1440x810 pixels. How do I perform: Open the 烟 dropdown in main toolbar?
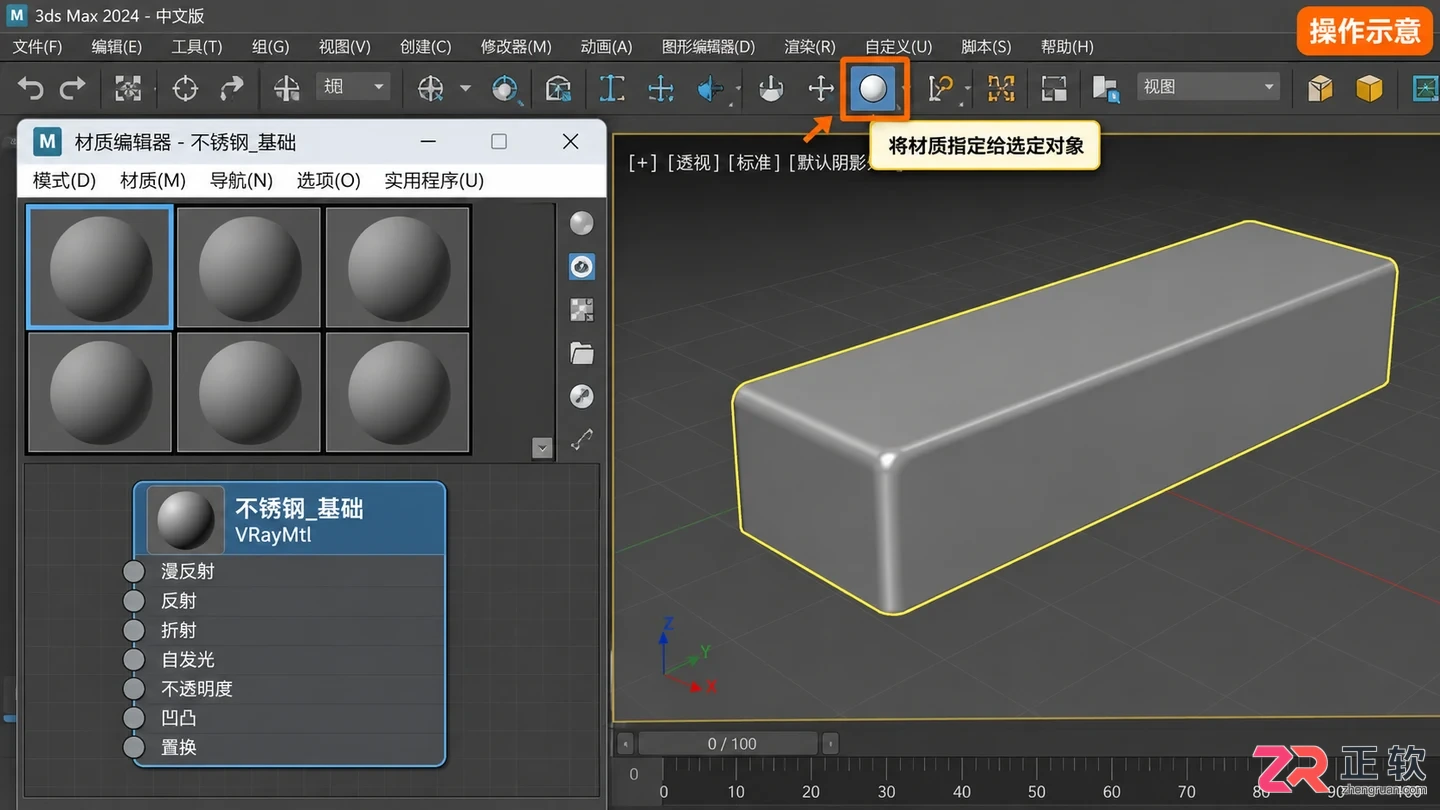point(353,87)
